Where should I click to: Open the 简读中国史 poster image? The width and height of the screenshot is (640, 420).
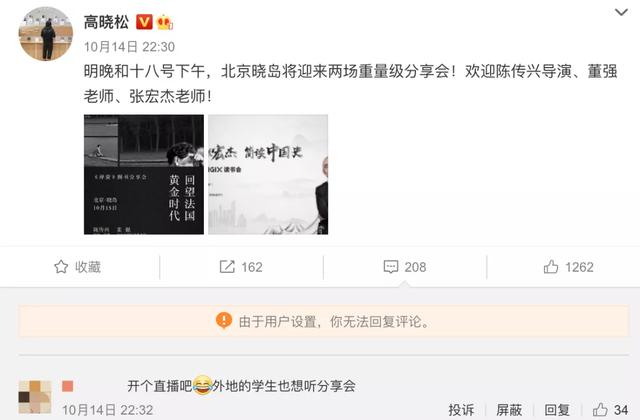point(268,175)
